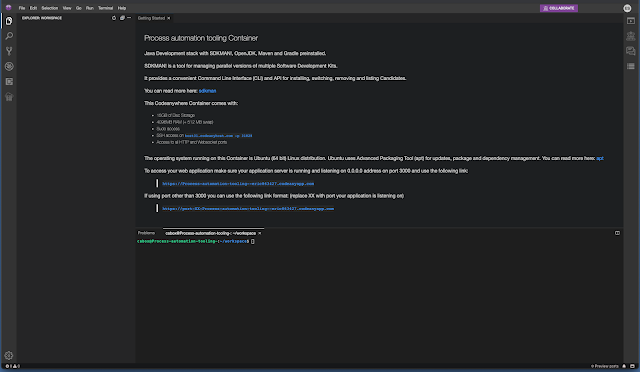
Task: Switch to the Problems tab
Action: pyautogui.click(x=146, y=233)
